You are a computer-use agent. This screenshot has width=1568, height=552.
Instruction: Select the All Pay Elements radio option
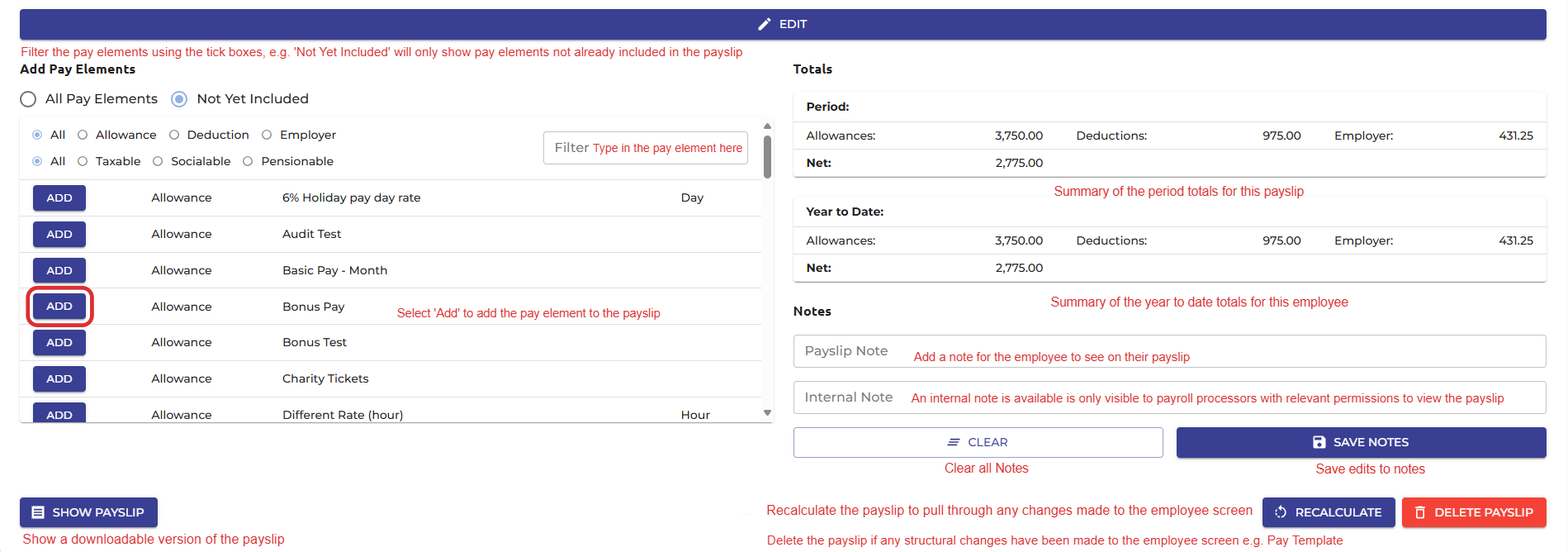(x=28, y=99)
